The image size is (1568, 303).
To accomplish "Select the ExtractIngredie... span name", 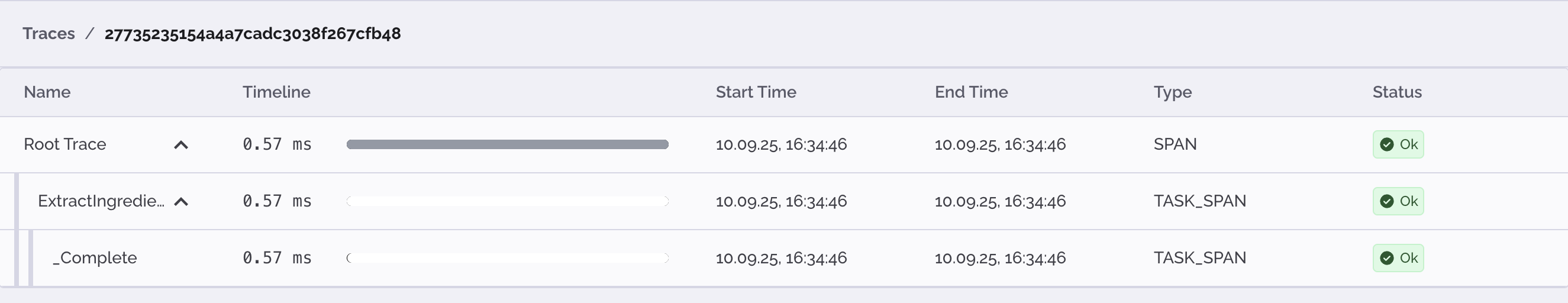I will click(101, 201).
